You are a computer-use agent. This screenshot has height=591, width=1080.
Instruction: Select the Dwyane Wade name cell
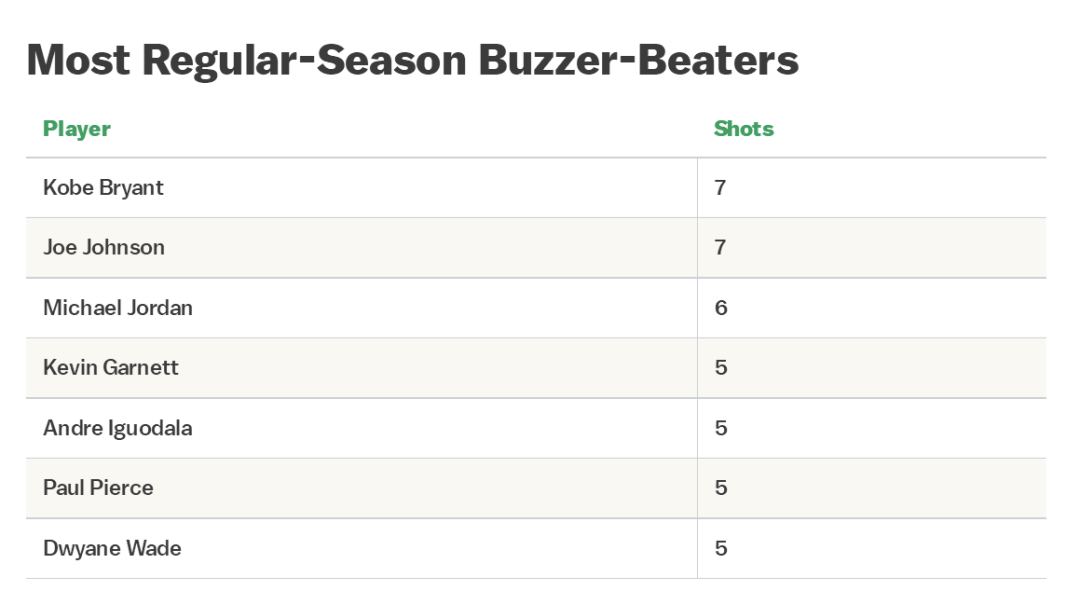point(362,548)
